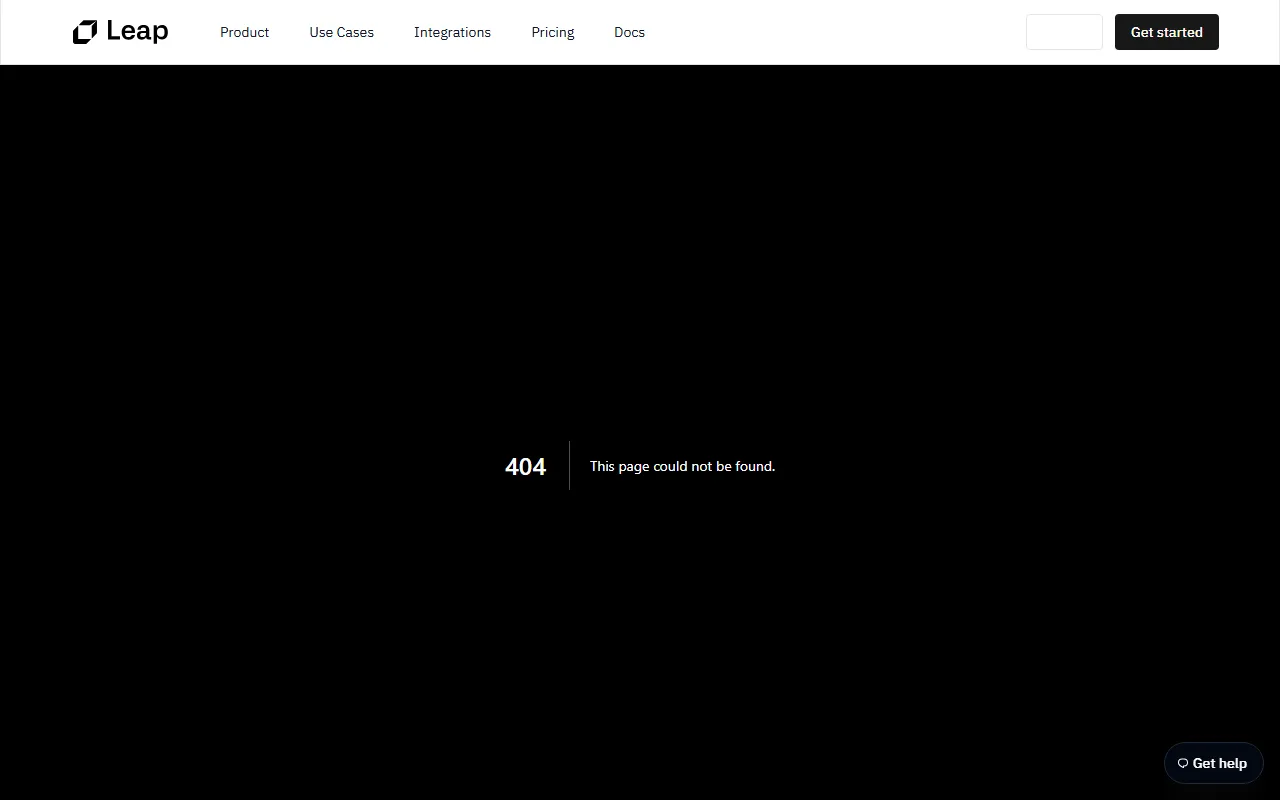Screen dimensions: 1280x800
Task: Expand the Product navigation menu
Action: (x=244, y=32)
